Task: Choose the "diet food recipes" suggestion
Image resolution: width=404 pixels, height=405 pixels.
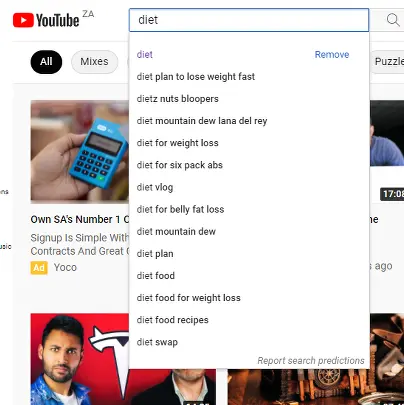Action: tap(172, 320)
